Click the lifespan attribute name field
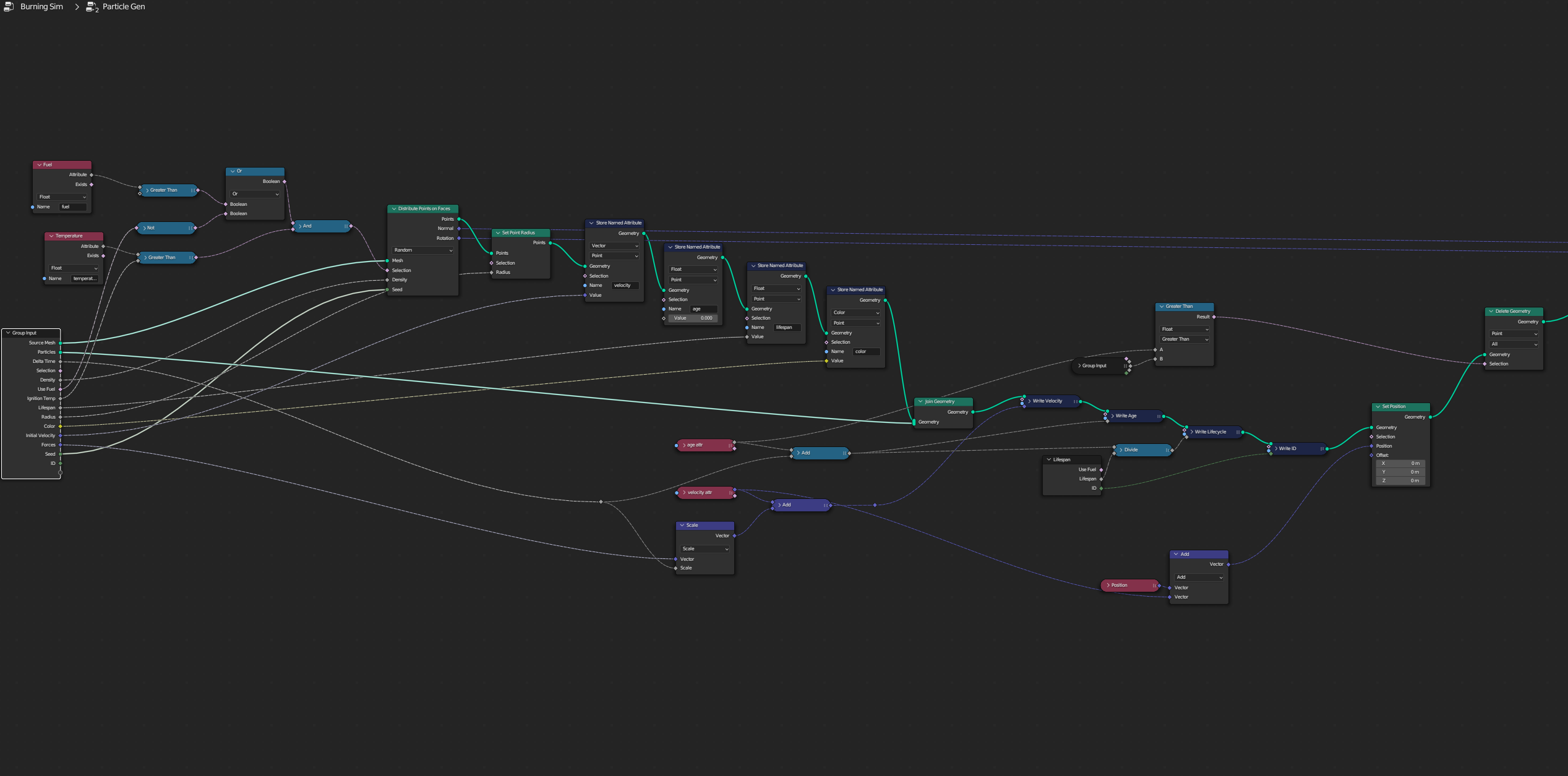 [x=787, y=328]
